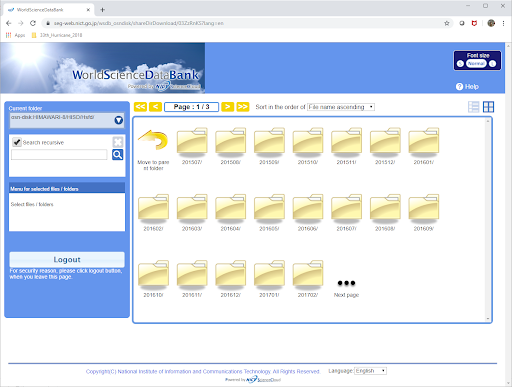
Task: Open the 201701/ folder
Action: (x=269, y=275)
